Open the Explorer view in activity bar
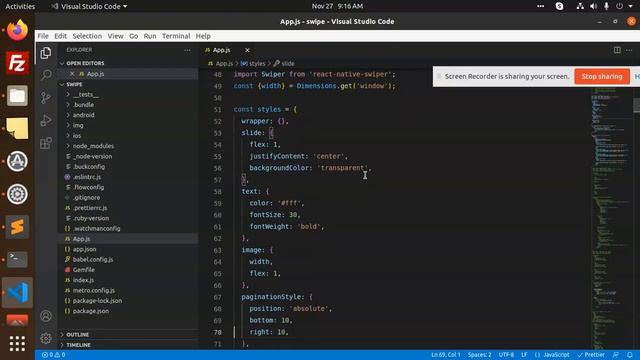 pyautogui.click(x=46, y=53)
